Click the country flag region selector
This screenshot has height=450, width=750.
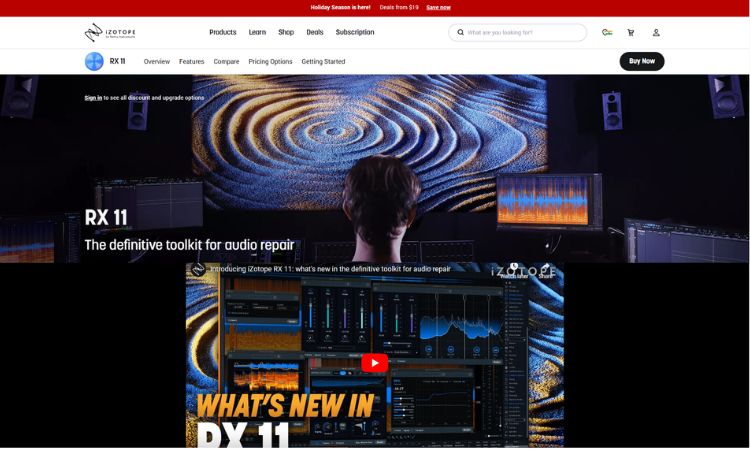(x=607, y=33)
